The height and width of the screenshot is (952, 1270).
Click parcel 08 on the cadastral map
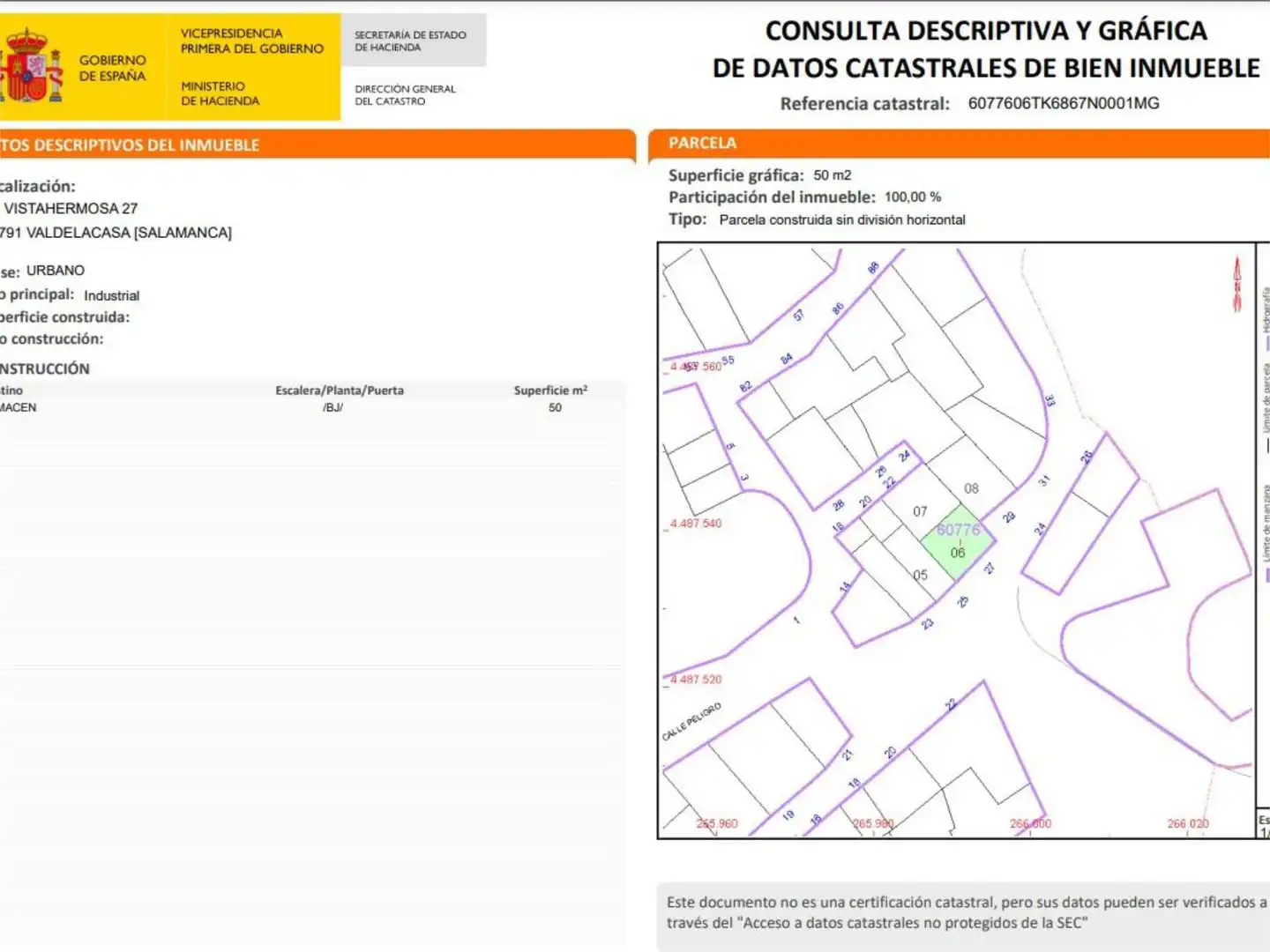point(971,488)
